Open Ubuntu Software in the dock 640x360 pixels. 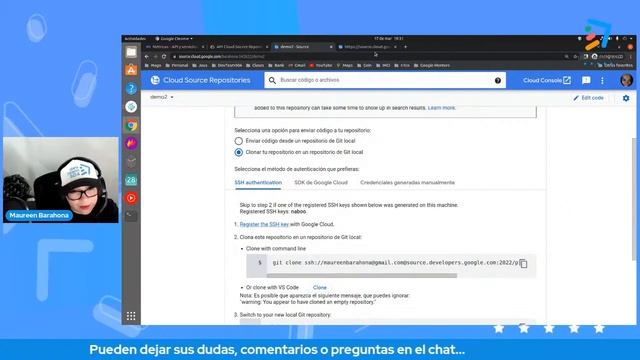pos(131,70)
